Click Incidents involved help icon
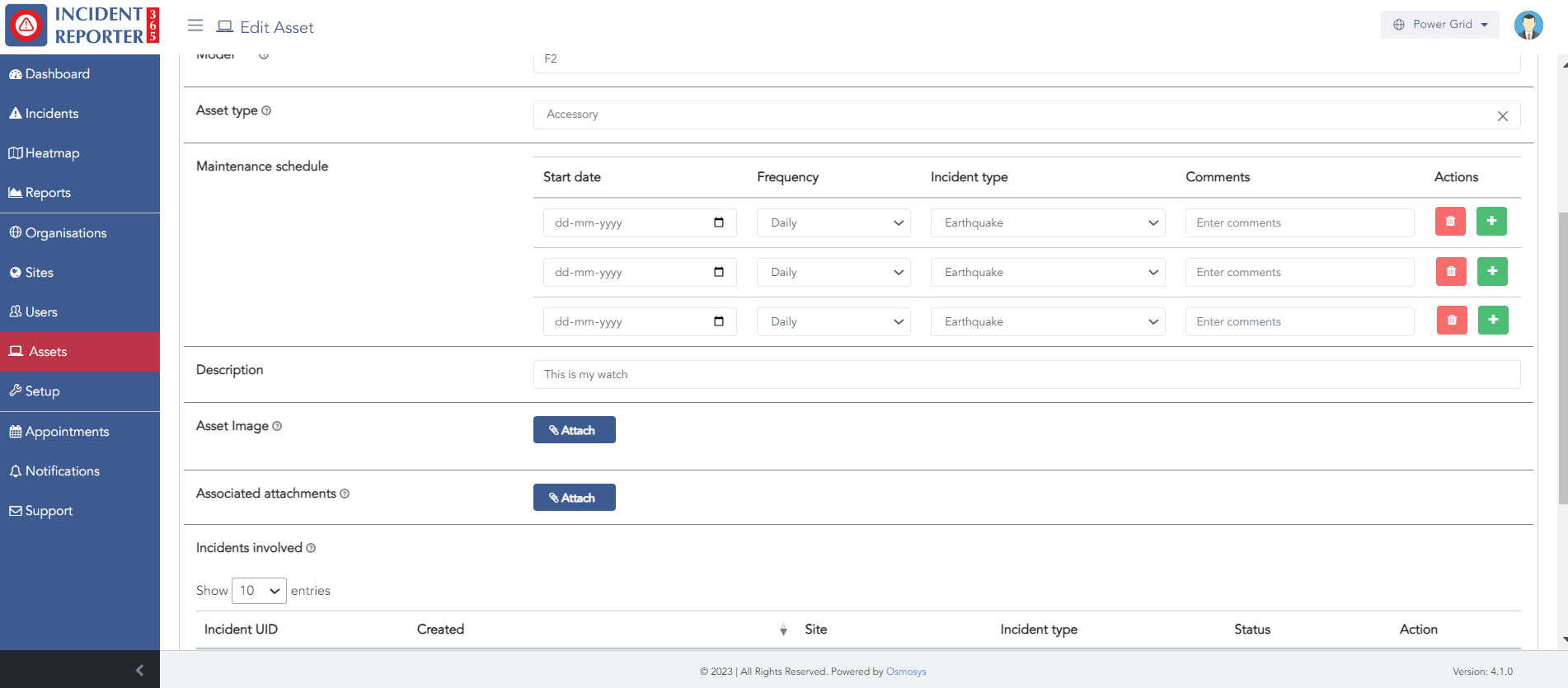The image size is (1568, 688). tap(311, 548)
